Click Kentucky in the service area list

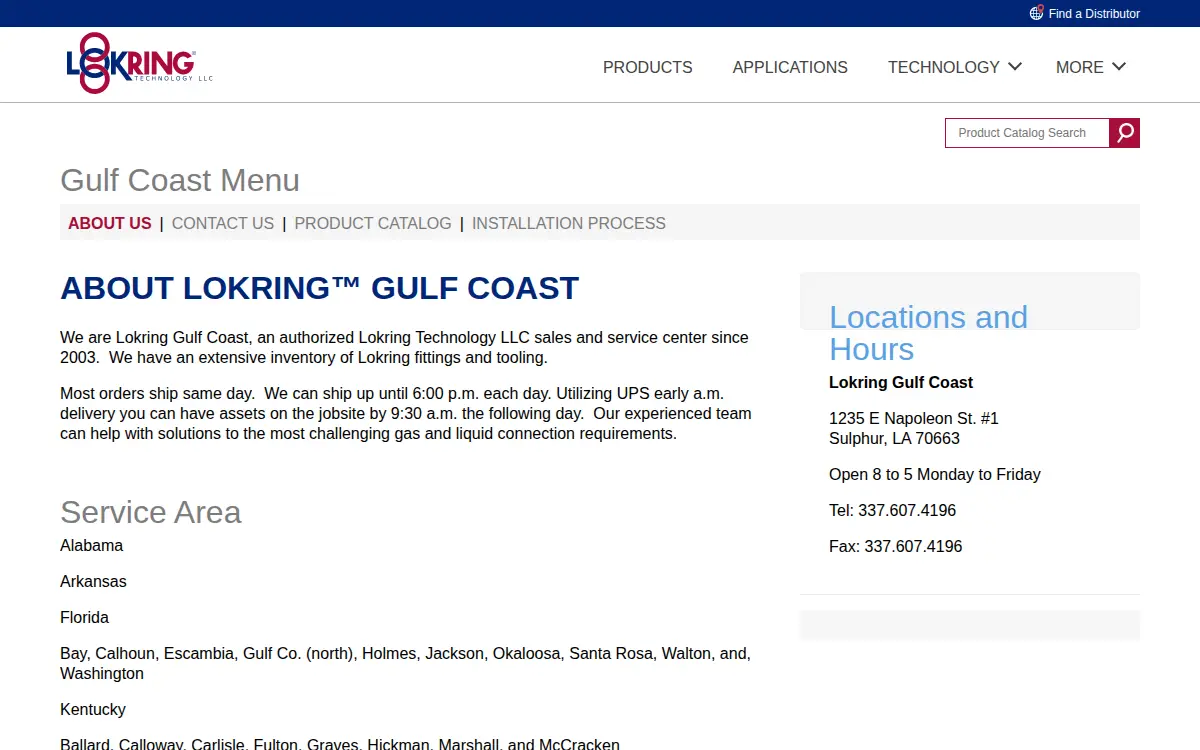tap(93, 709)
